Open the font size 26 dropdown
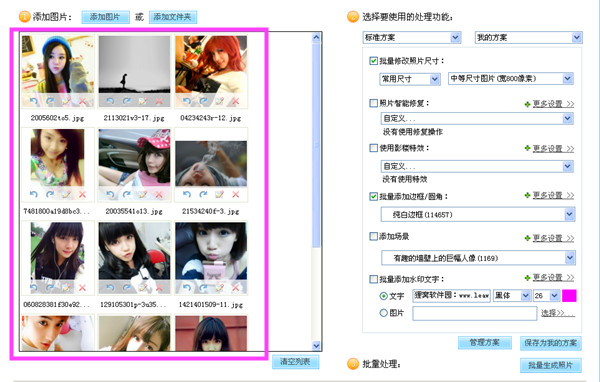 coord(547,296)
